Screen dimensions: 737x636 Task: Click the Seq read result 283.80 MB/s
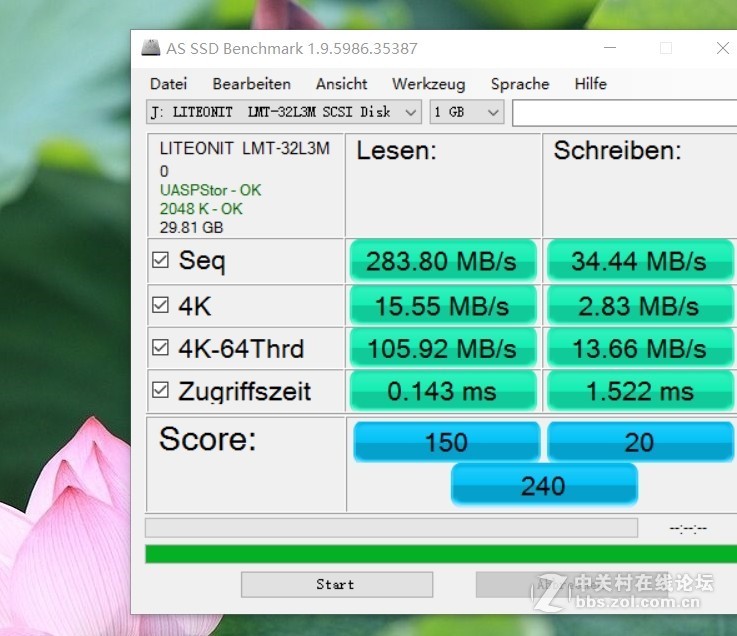443,261
